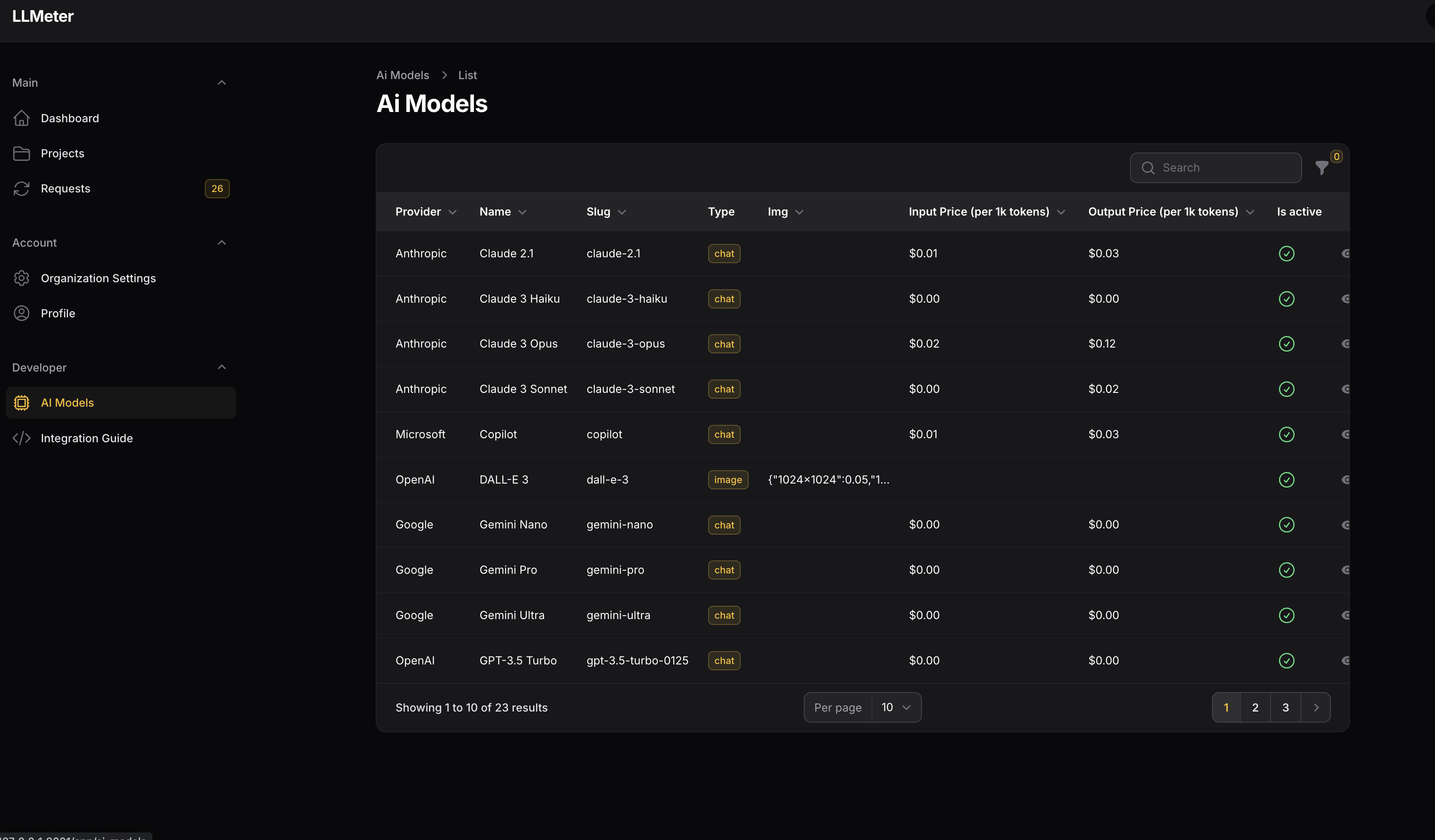This screenshot has height=840, width=1435.
Task: Collapse the Developer sidebar section
Action: coord(221,367)
